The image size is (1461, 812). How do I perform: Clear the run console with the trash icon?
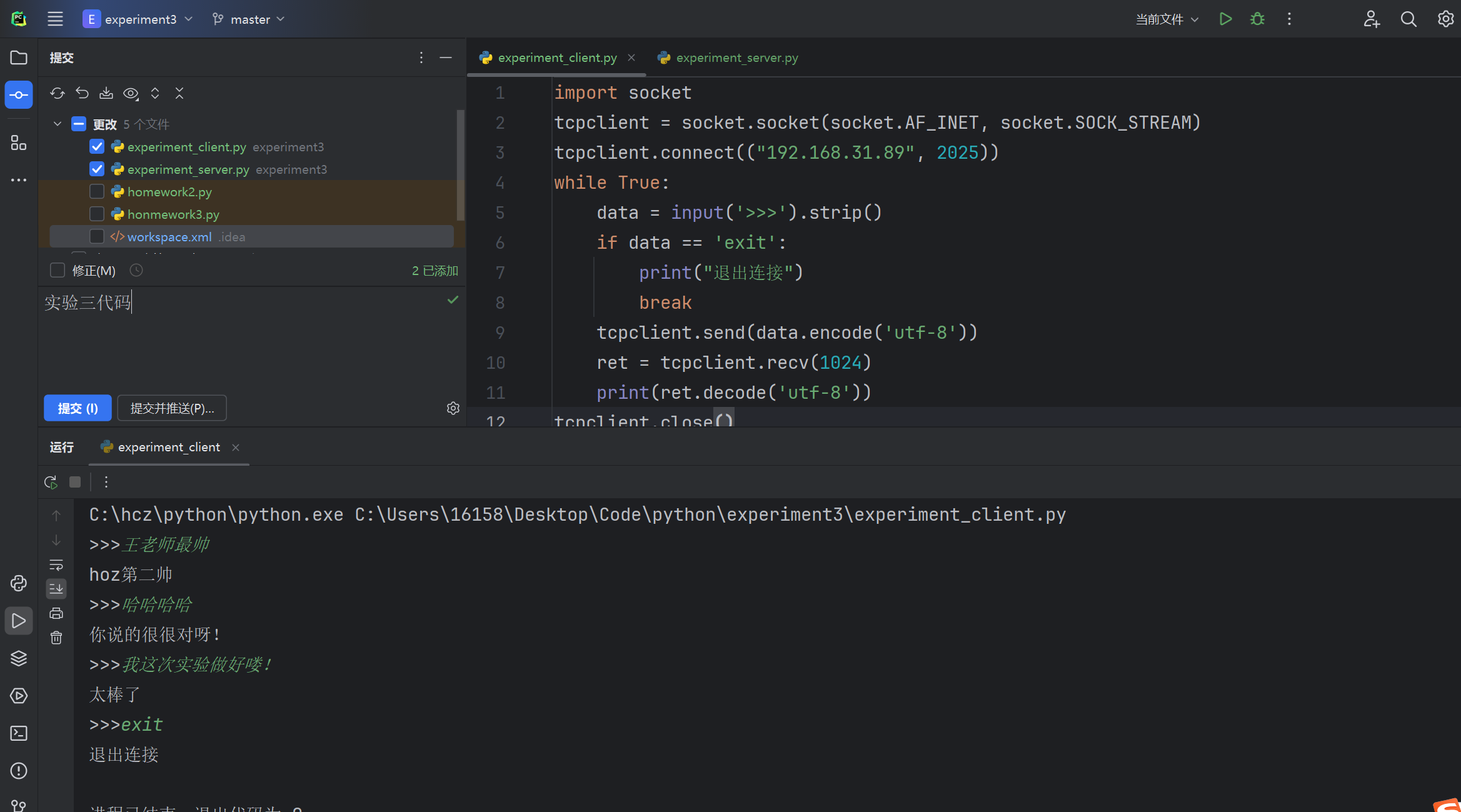click(56, 638)
